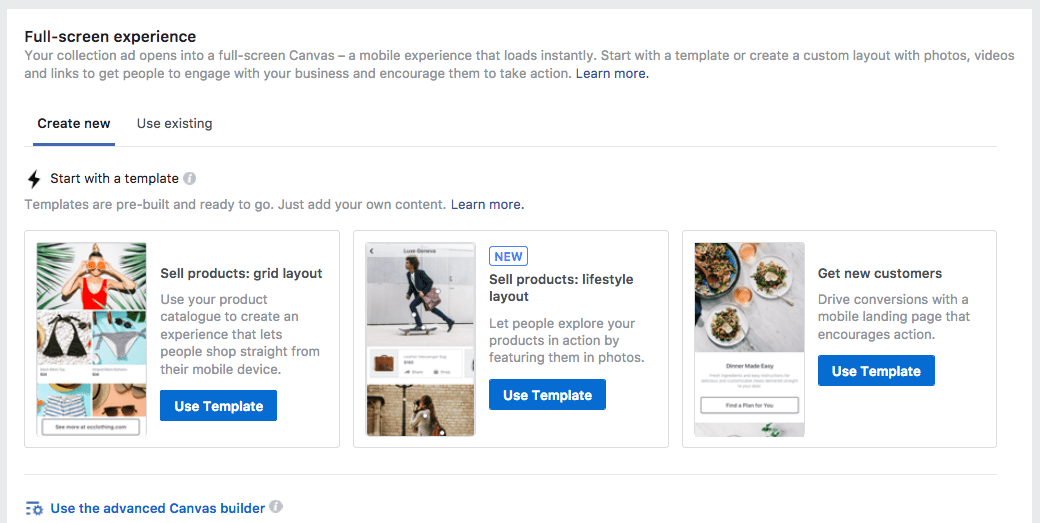Click the info icon beside Start with a template
The height and width of the screenshot is (523, 1040).
click(190, 178)
